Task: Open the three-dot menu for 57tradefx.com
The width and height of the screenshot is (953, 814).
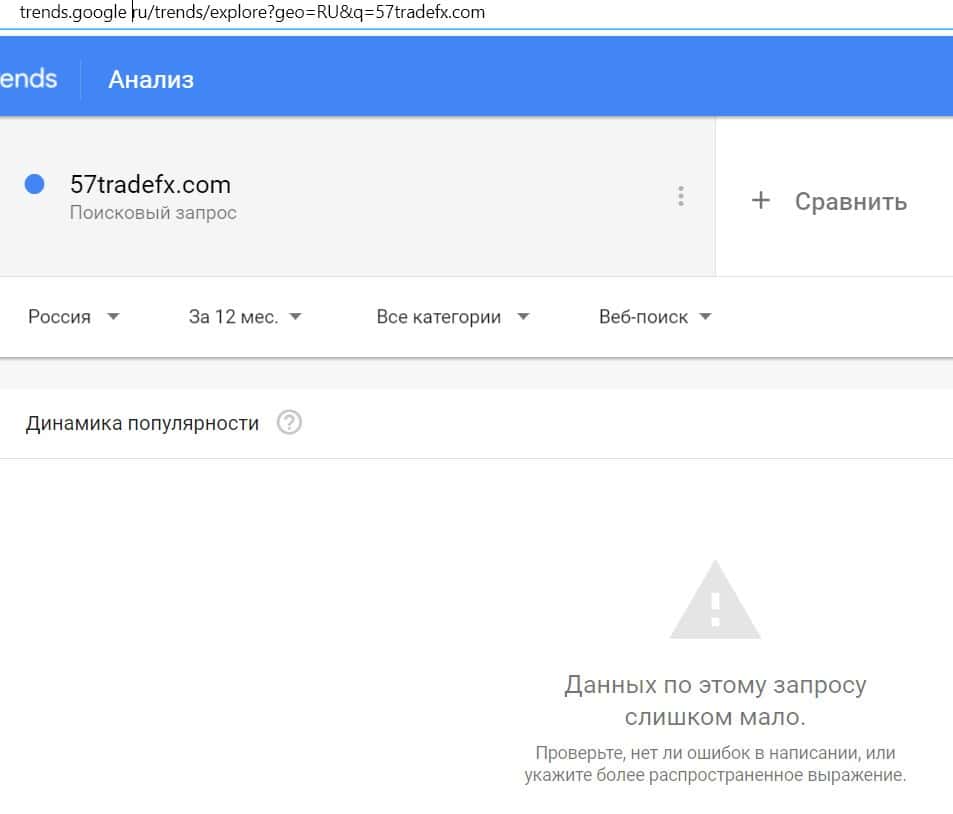Action: [681, 196]
